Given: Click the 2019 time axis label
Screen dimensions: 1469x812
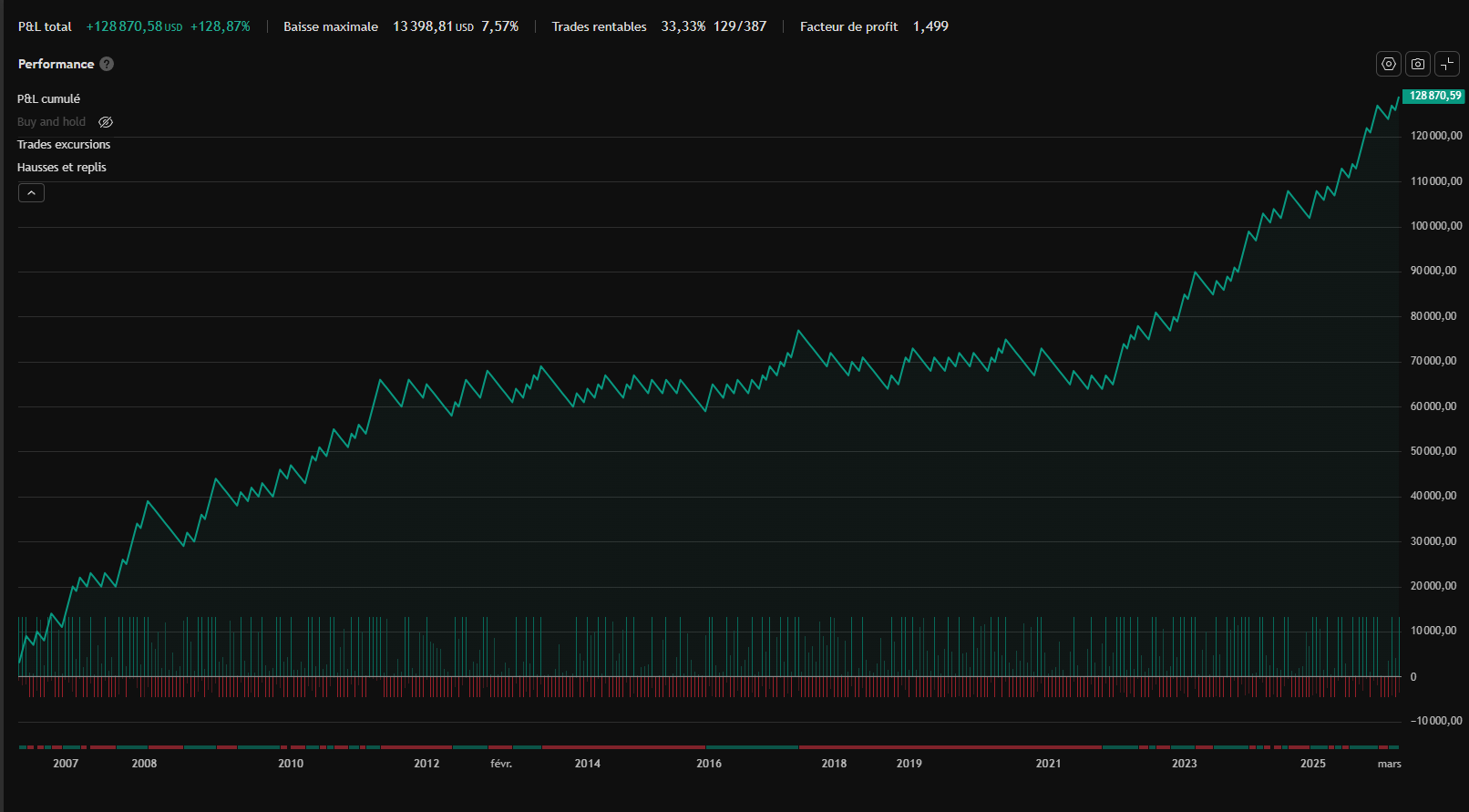Looking at the screenshot, I should pos(909,764).
